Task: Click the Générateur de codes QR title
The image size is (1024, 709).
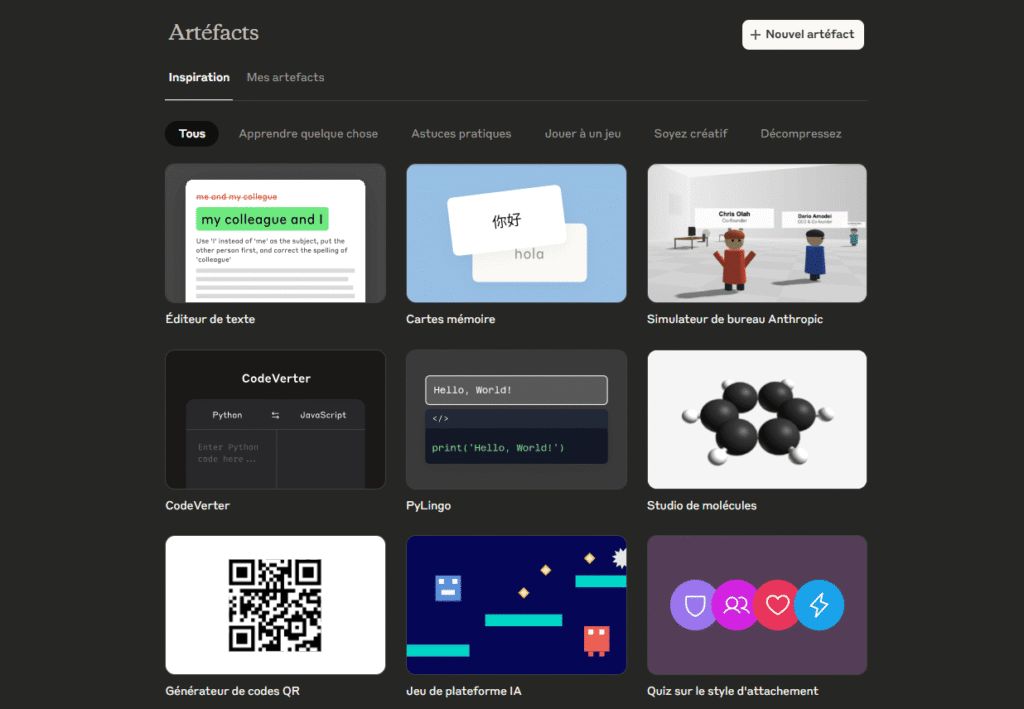Action: pos(232,691)
